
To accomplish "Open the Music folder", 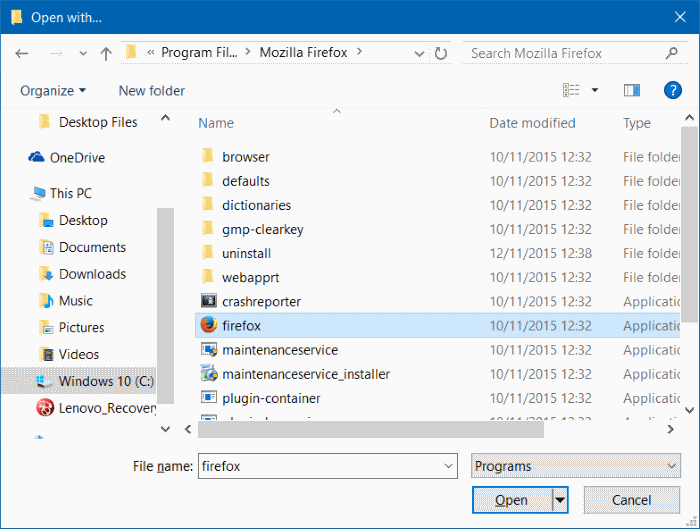I will 66,300.
